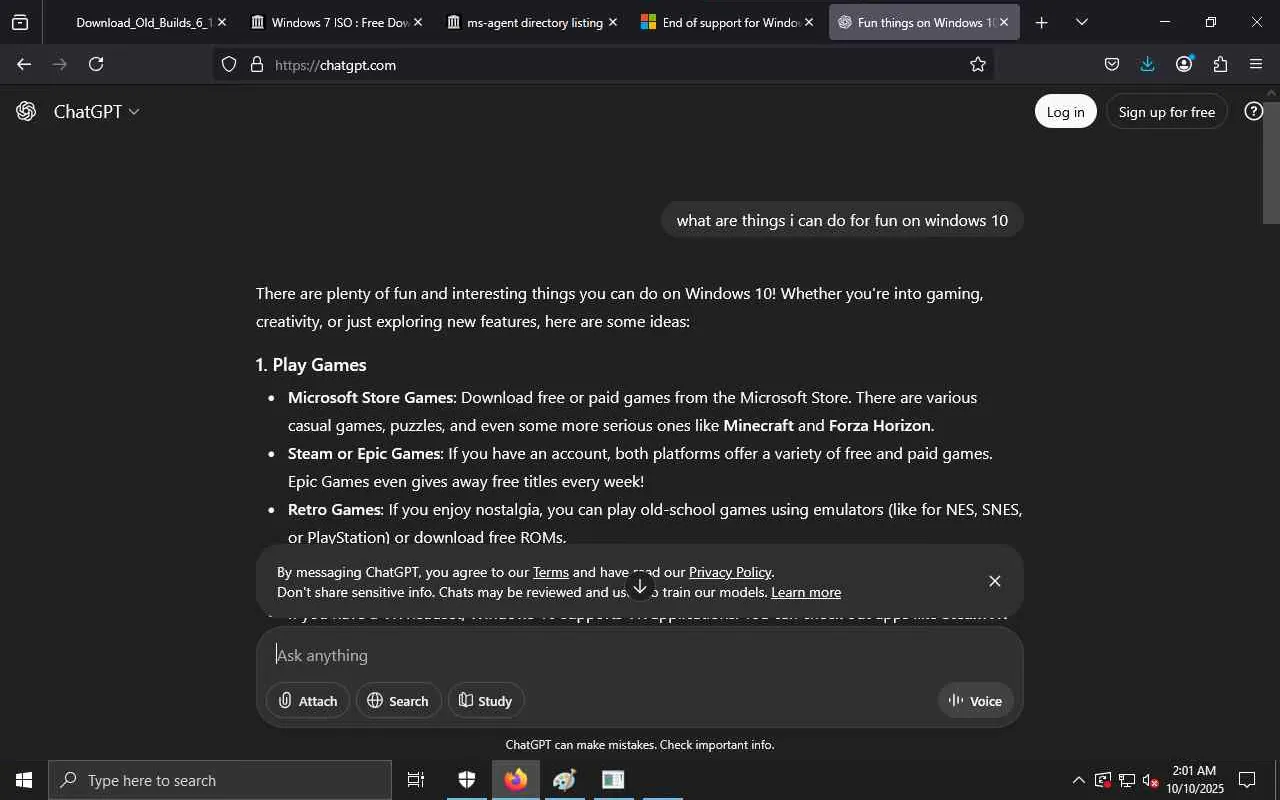This screenshot has width=1280, height=800.
Task: Select the Fun things on Windows tab
Action: [924, 22]
